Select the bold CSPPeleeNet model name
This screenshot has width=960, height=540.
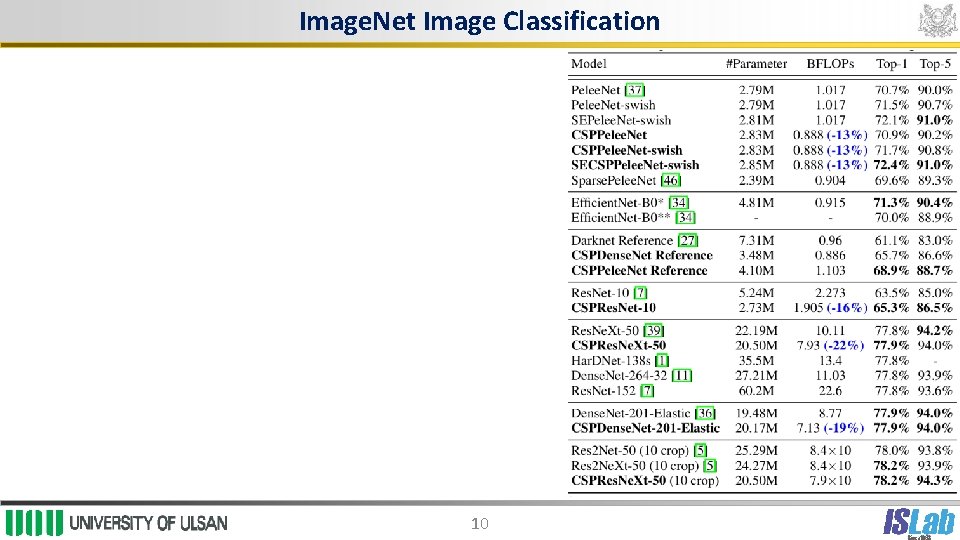(x=609, y=135)
